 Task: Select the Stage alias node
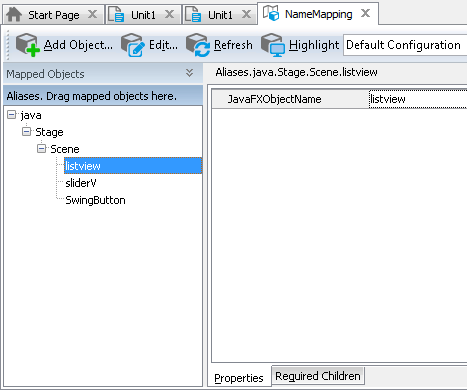tap(49, 132)
